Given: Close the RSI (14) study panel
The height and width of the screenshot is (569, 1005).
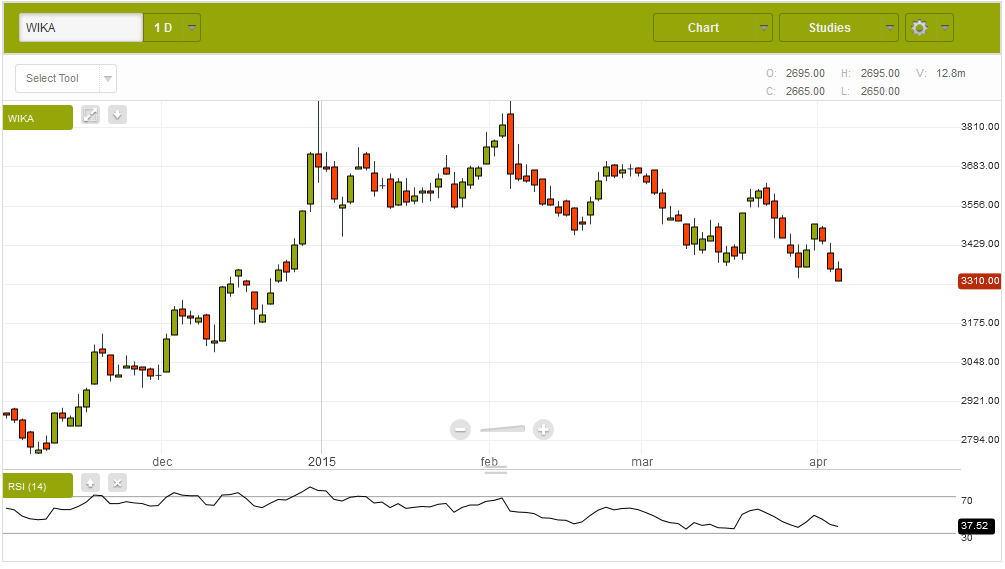Looking at the screenshot, I should (117, 483).
